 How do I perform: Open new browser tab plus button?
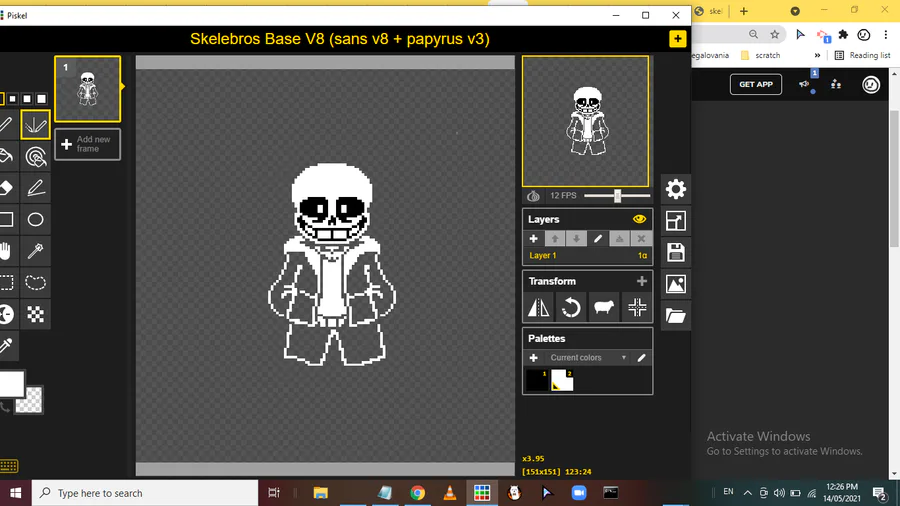pyautogui.click(x=744, y=11)
